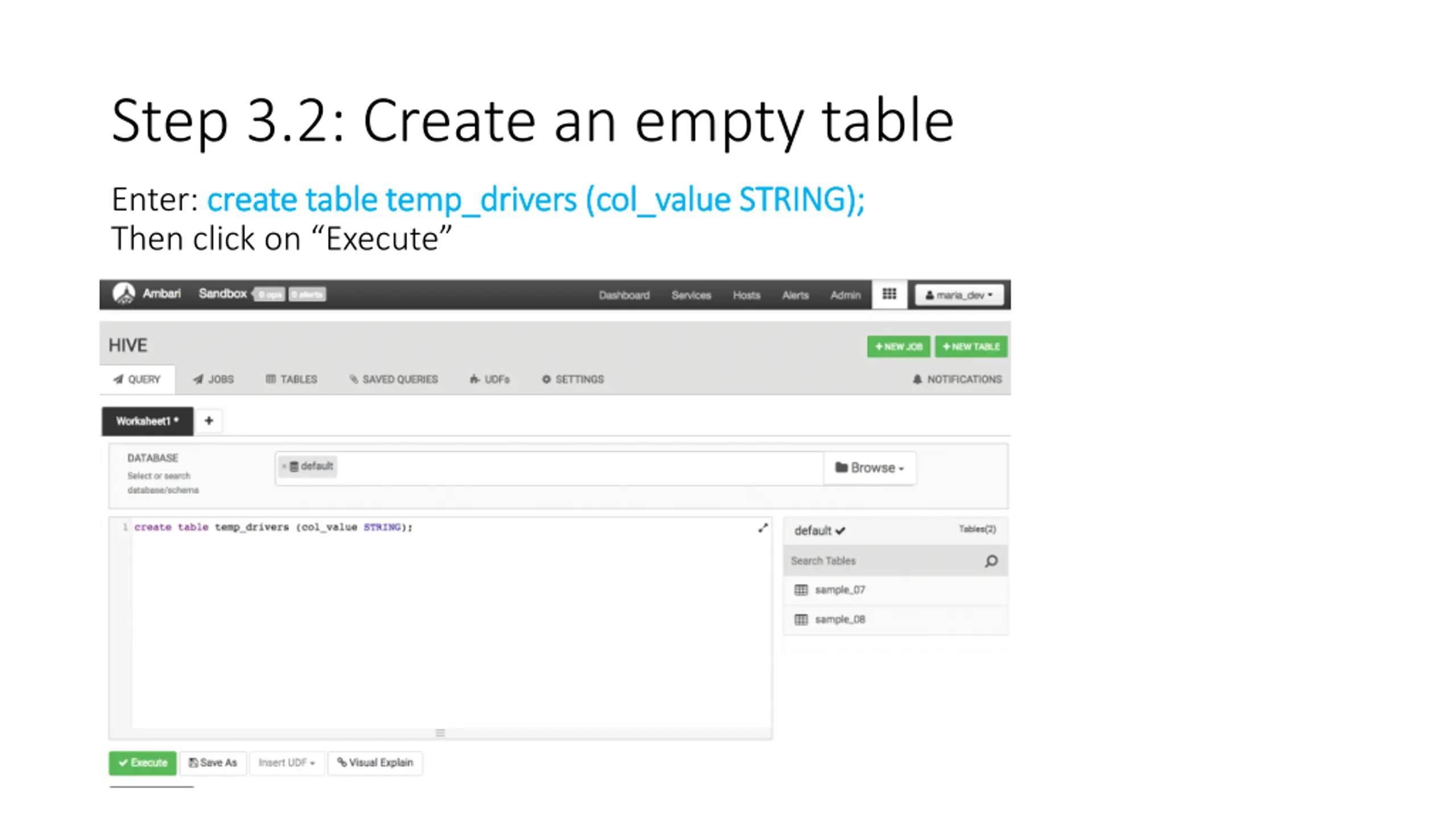Select the sample_07 table
Screen dimensions: 1456x819
[x=895, y=590]
